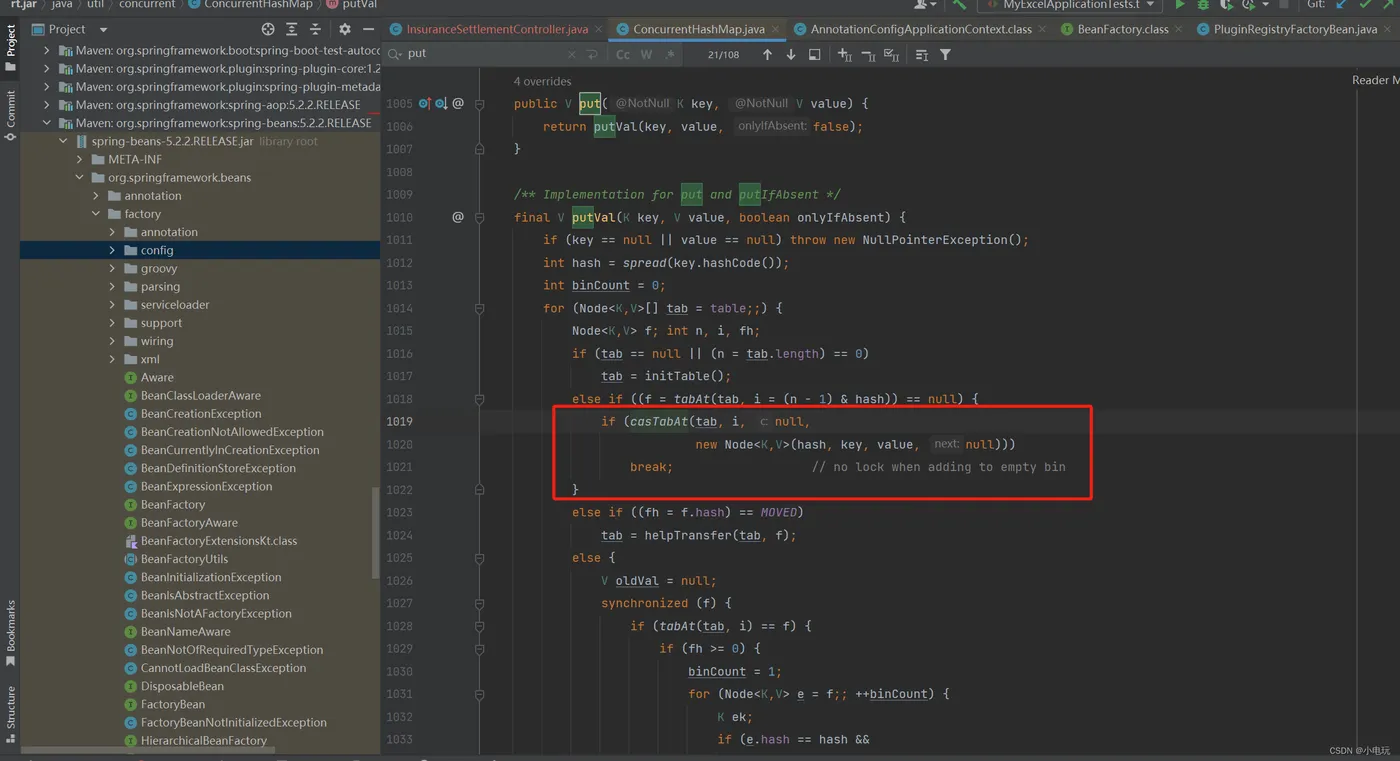Run MyExcelApplicationTests with green play button
The image size is (1400, 761).
coord(1179,5)
